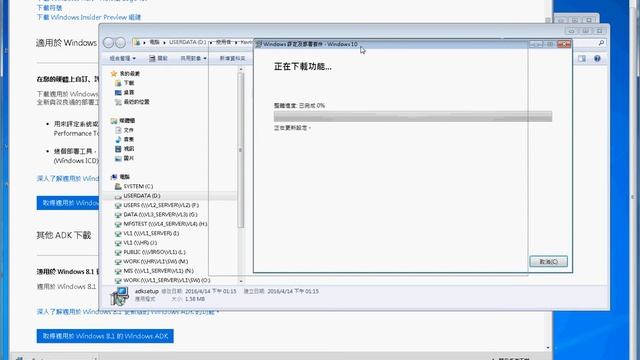Click the Explorer Forward navigation button

(x=120, y=42)
